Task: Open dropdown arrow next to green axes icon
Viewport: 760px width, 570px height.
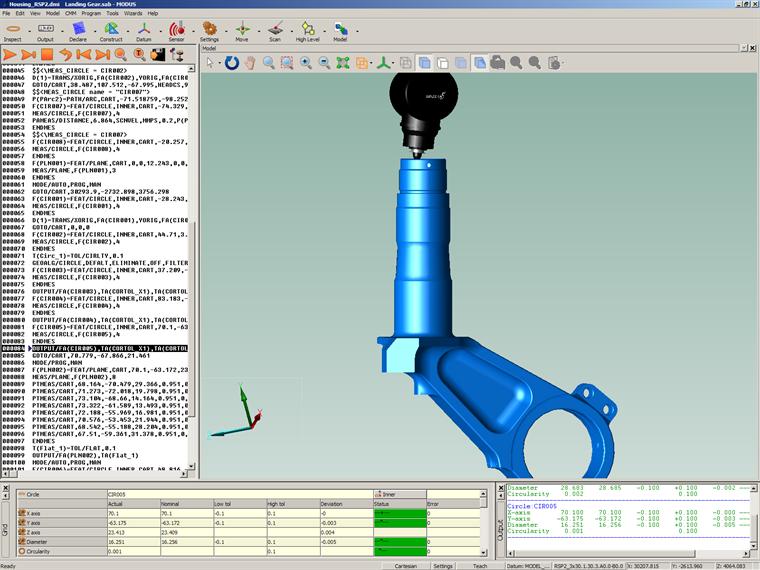Action: pyautogui.click(x=393, y=63)
